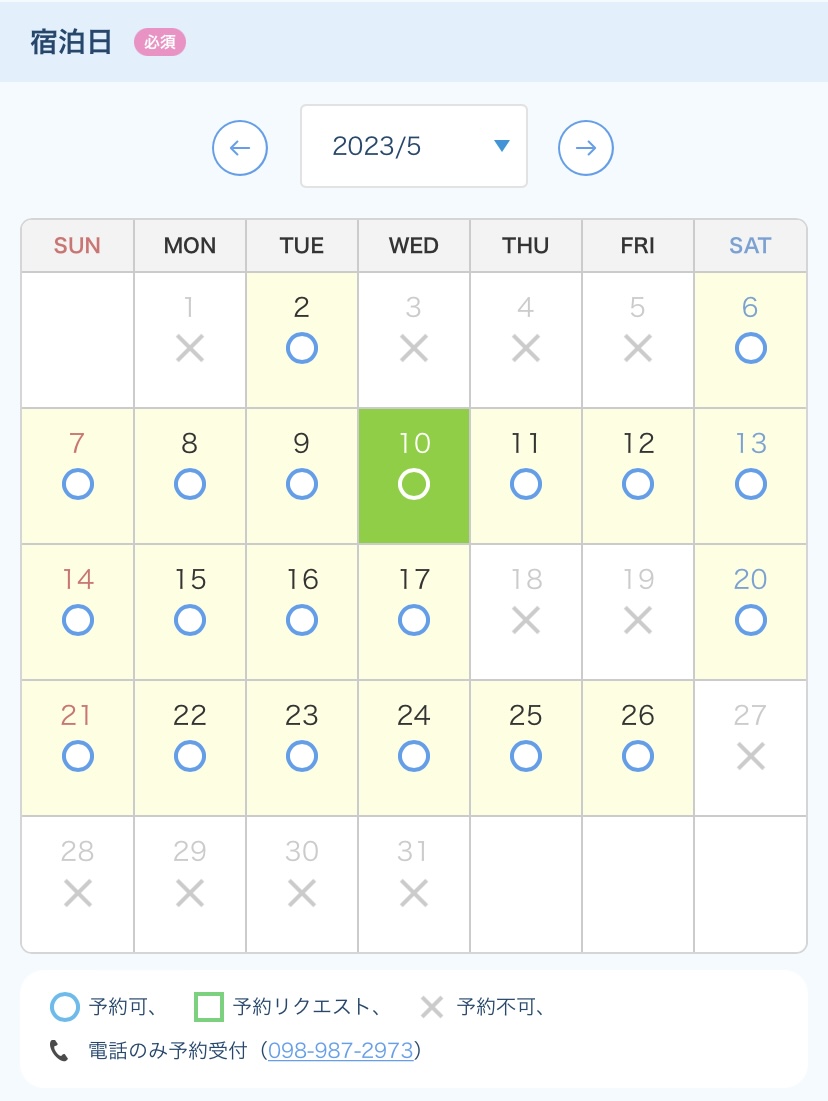Image resolution: width=828 pixels, height=1101 pixels.
Task: Choose the highlighted May 10 cell
Action: [414, 476]
